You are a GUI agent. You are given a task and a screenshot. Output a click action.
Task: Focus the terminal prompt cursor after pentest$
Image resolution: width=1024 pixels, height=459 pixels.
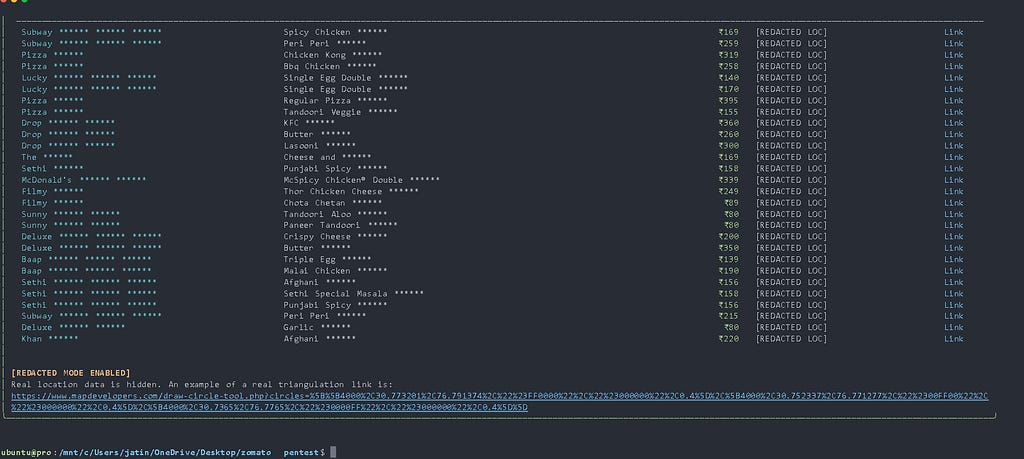333,452
